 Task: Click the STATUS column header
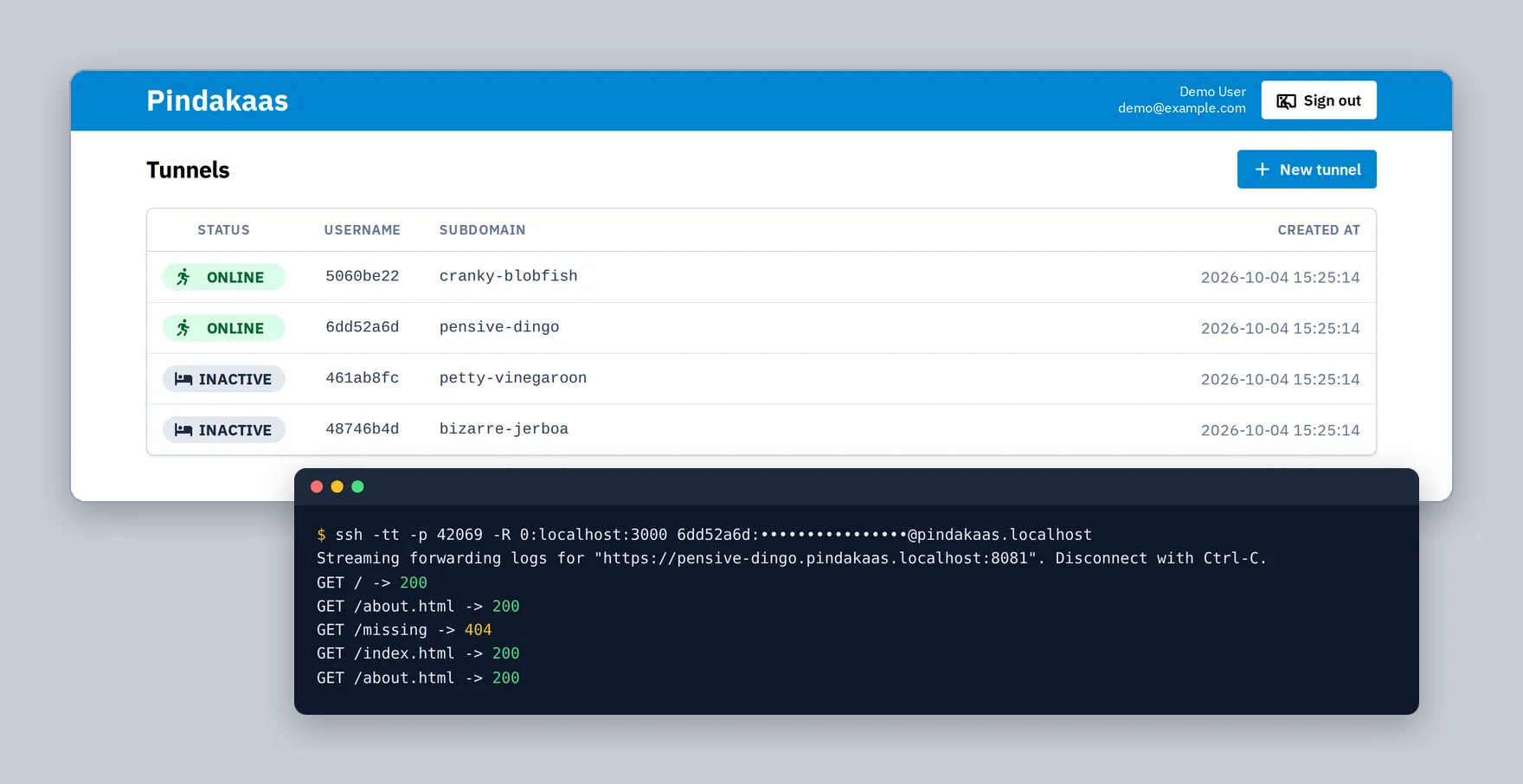click(x=223, y=230)
